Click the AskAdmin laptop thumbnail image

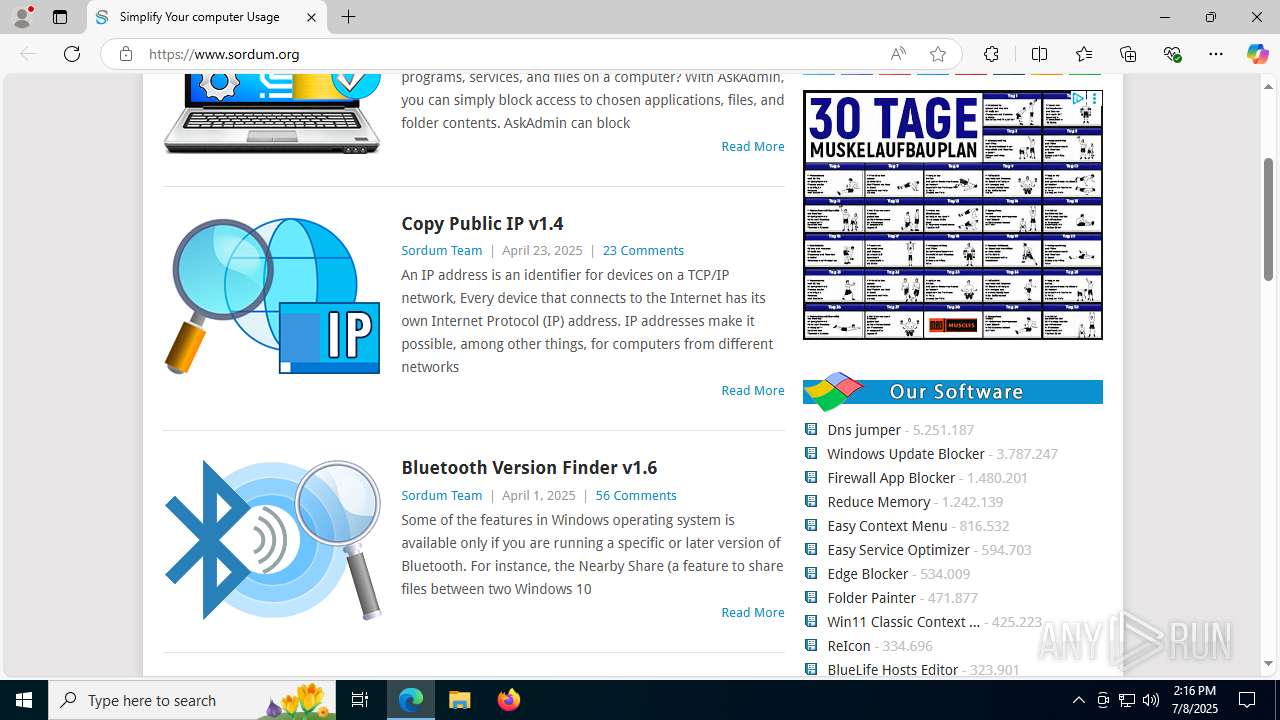pyautogui.click(x=272, y=112)
